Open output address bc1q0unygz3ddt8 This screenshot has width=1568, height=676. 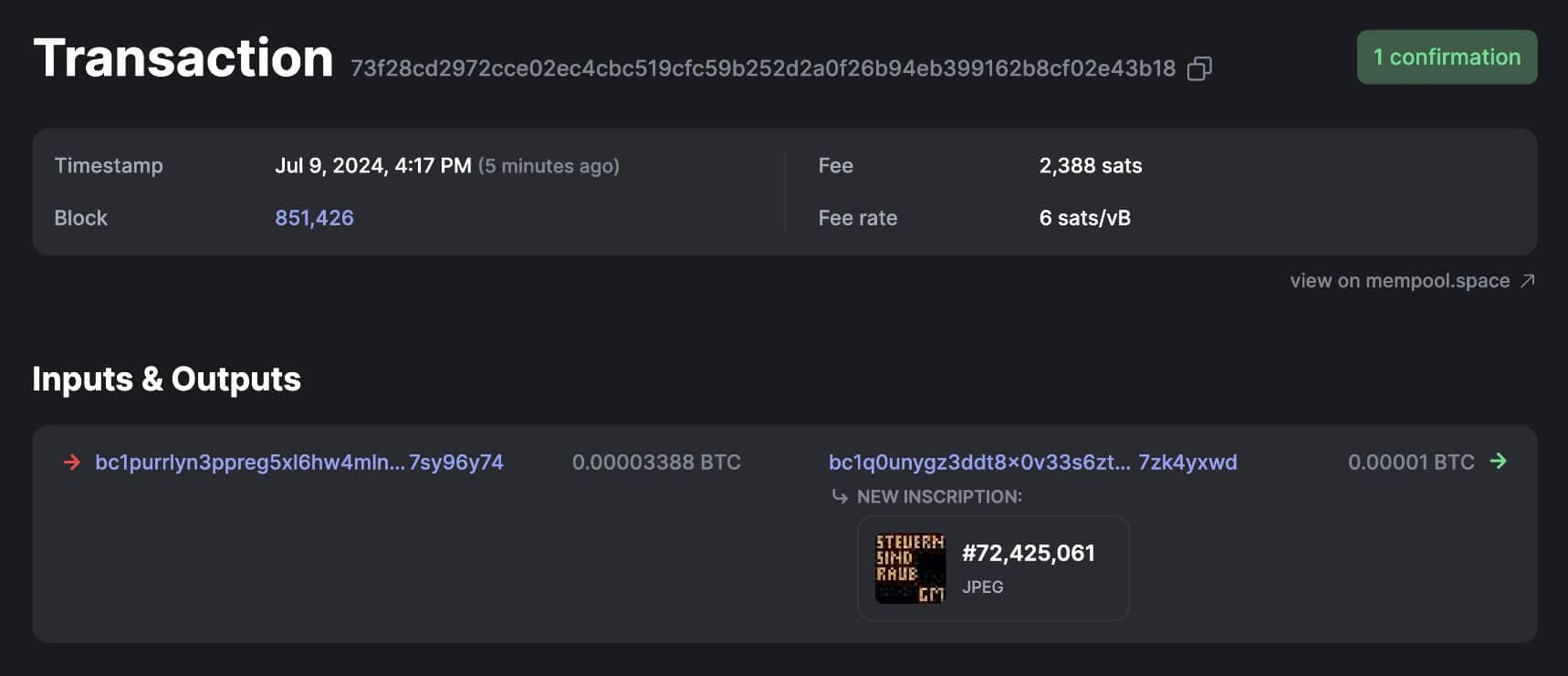(1033, 463)
